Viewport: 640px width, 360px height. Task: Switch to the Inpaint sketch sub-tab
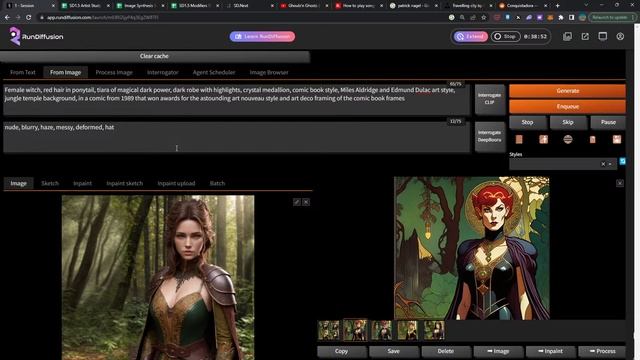click(124, 183)
